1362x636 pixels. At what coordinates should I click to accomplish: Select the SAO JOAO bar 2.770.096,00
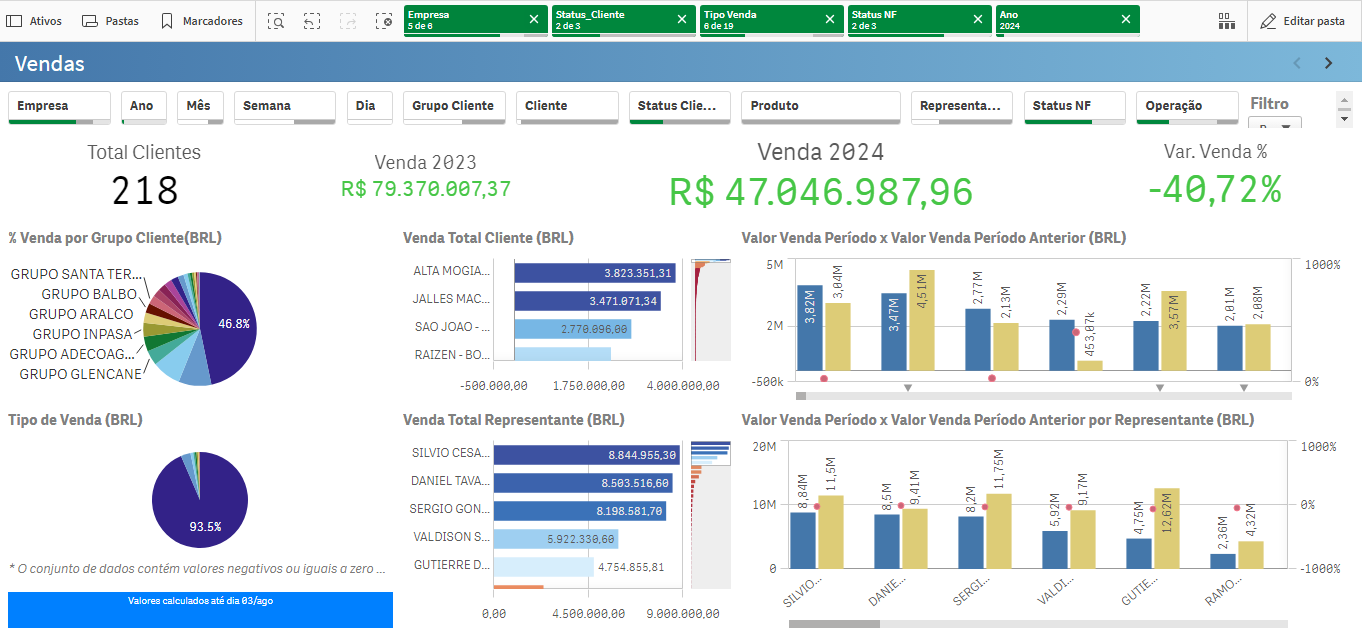click(x=573, y=328)
